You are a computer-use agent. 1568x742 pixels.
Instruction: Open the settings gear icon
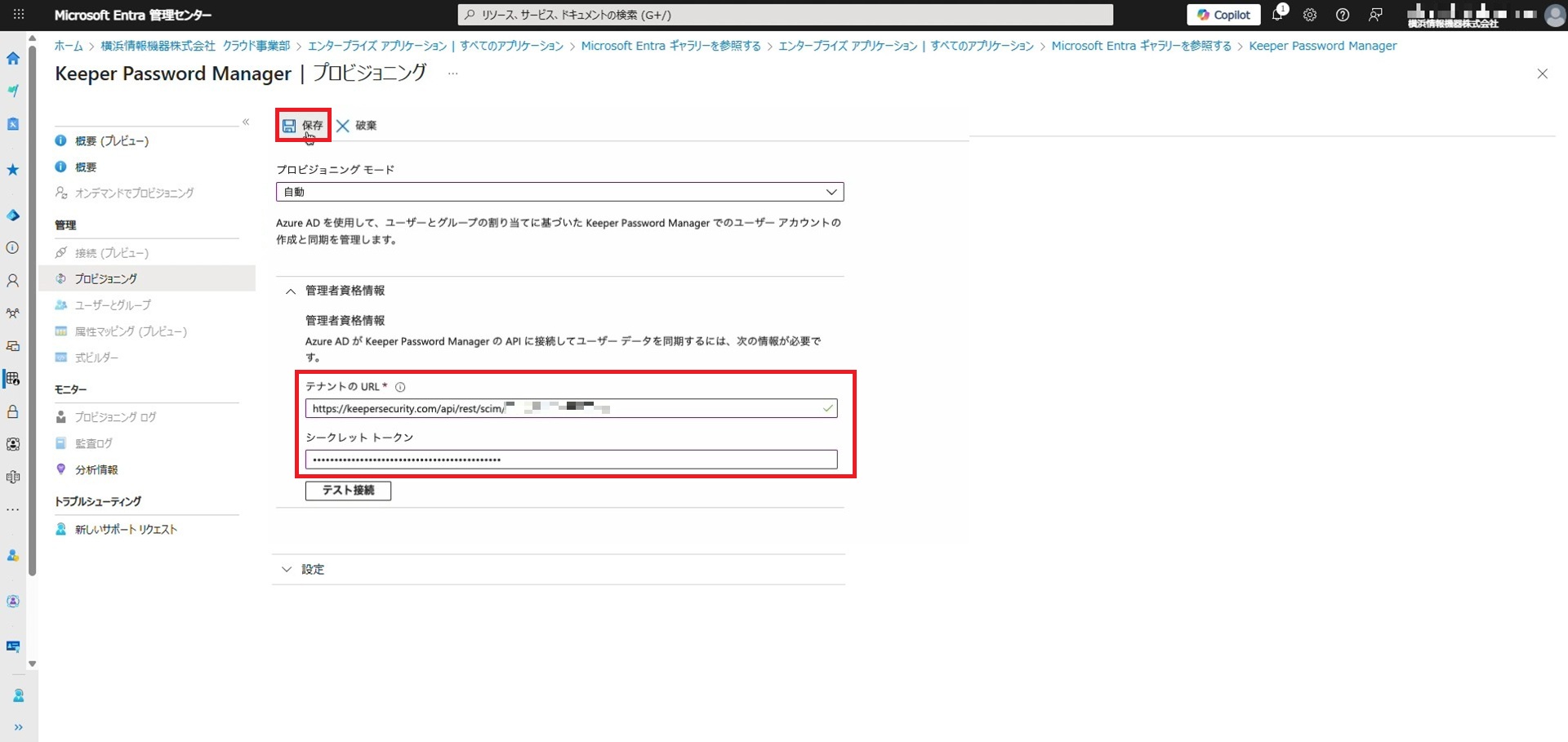coord(1310,15)
